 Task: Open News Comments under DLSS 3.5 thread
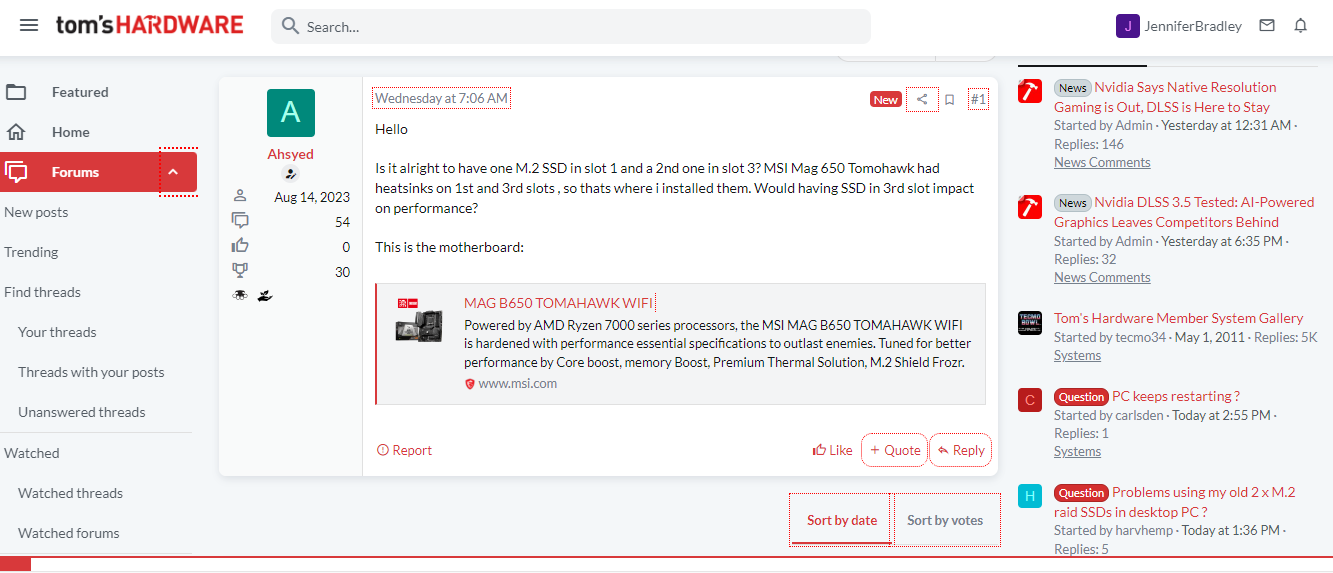1102,277
